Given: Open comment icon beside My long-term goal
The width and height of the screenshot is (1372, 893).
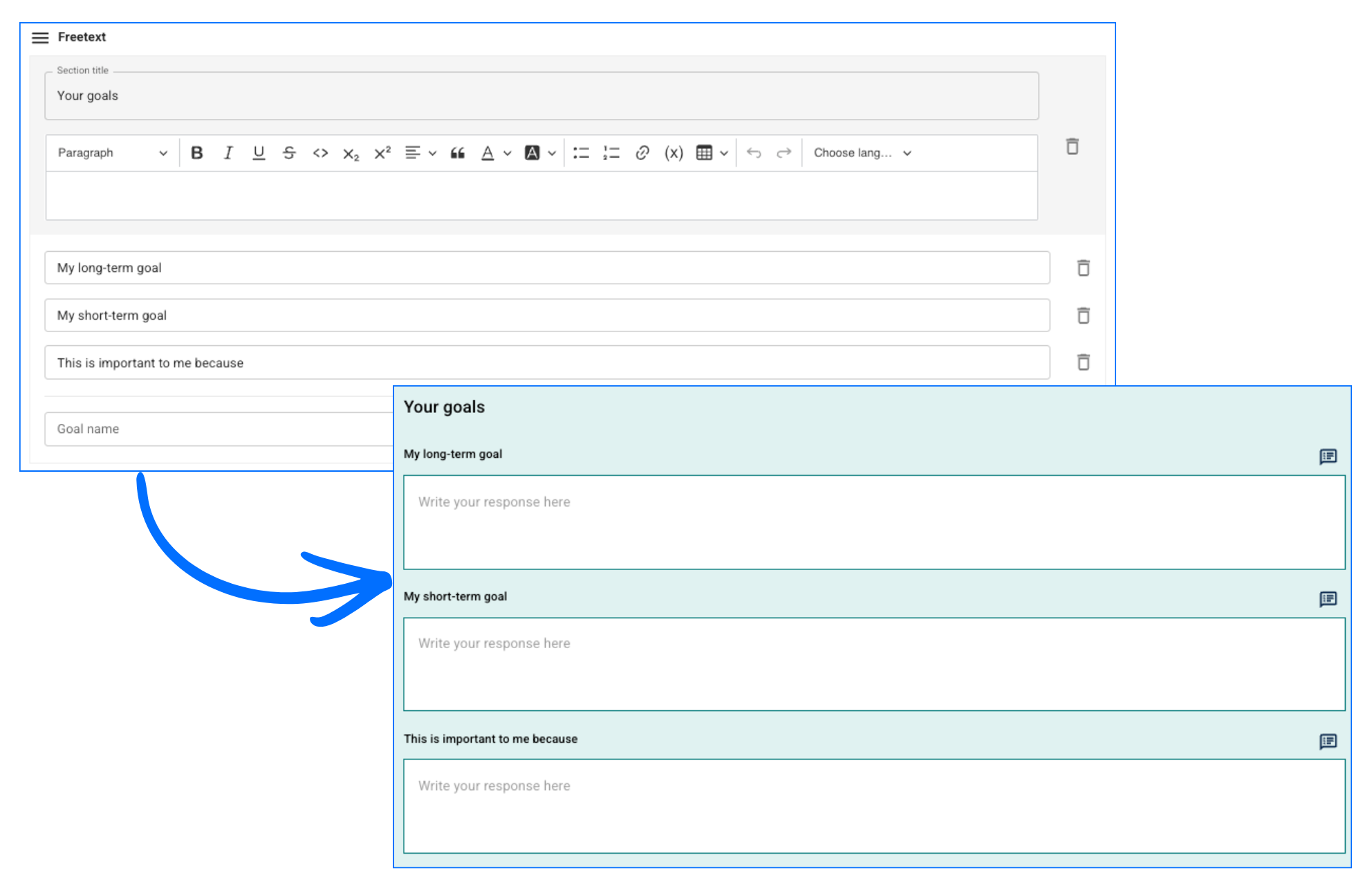Looking at the screenshot, I should click(1328, 457).
